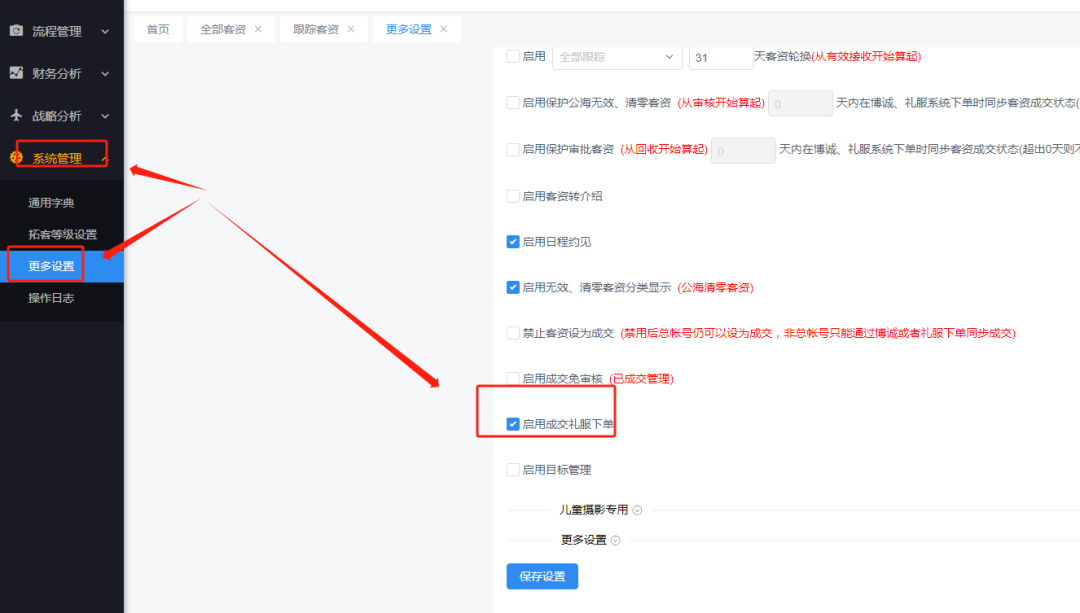Screen dimensions: 1080x613
Task: Expand the 流程管理 sidebar menu chevron
Action: coord(103,30)
